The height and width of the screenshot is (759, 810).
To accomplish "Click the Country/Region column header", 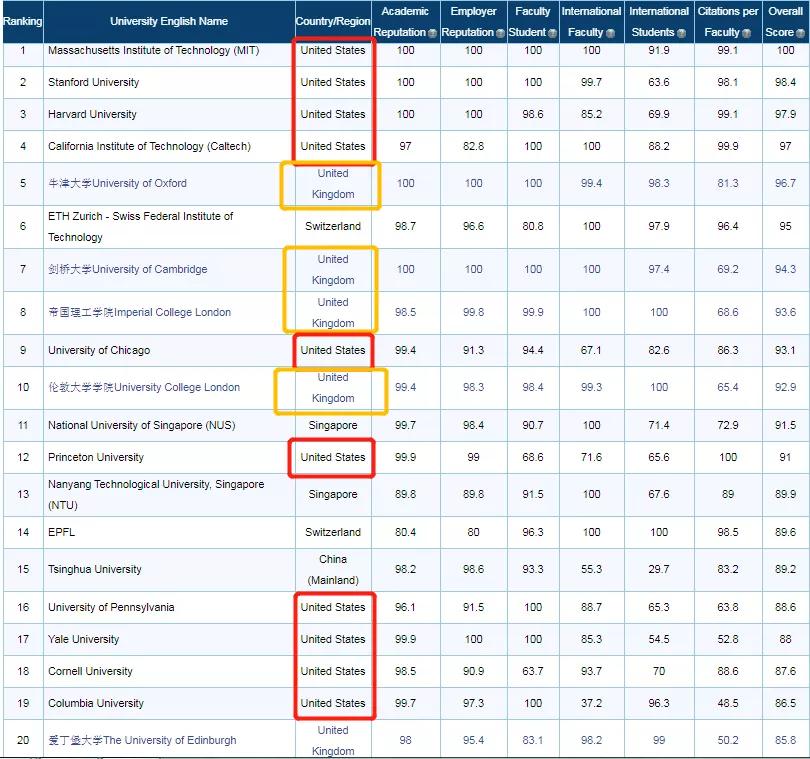I will pyautogui.click(x=333, y=21).
